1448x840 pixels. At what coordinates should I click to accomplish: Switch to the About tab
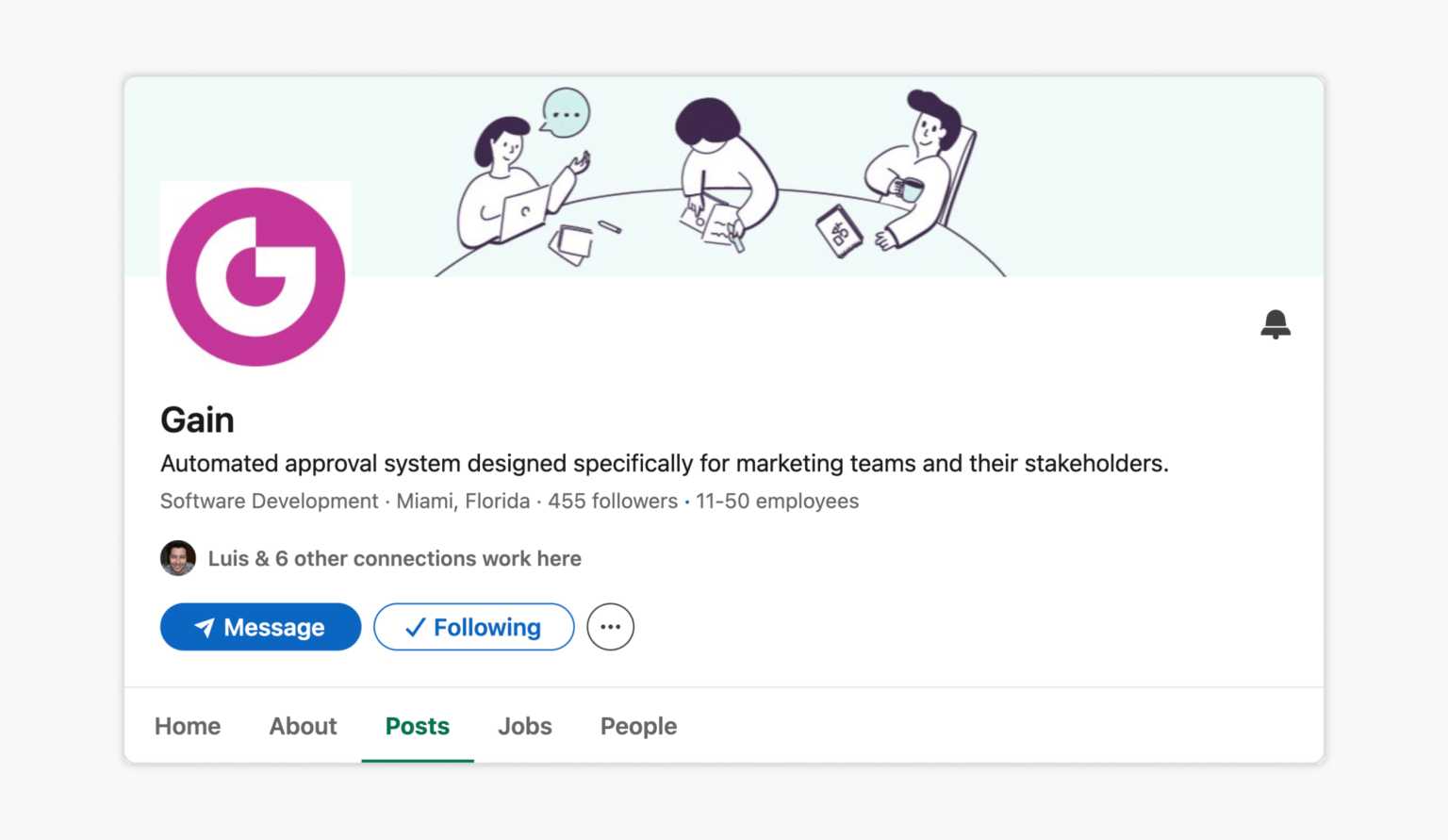coord(303,726)
